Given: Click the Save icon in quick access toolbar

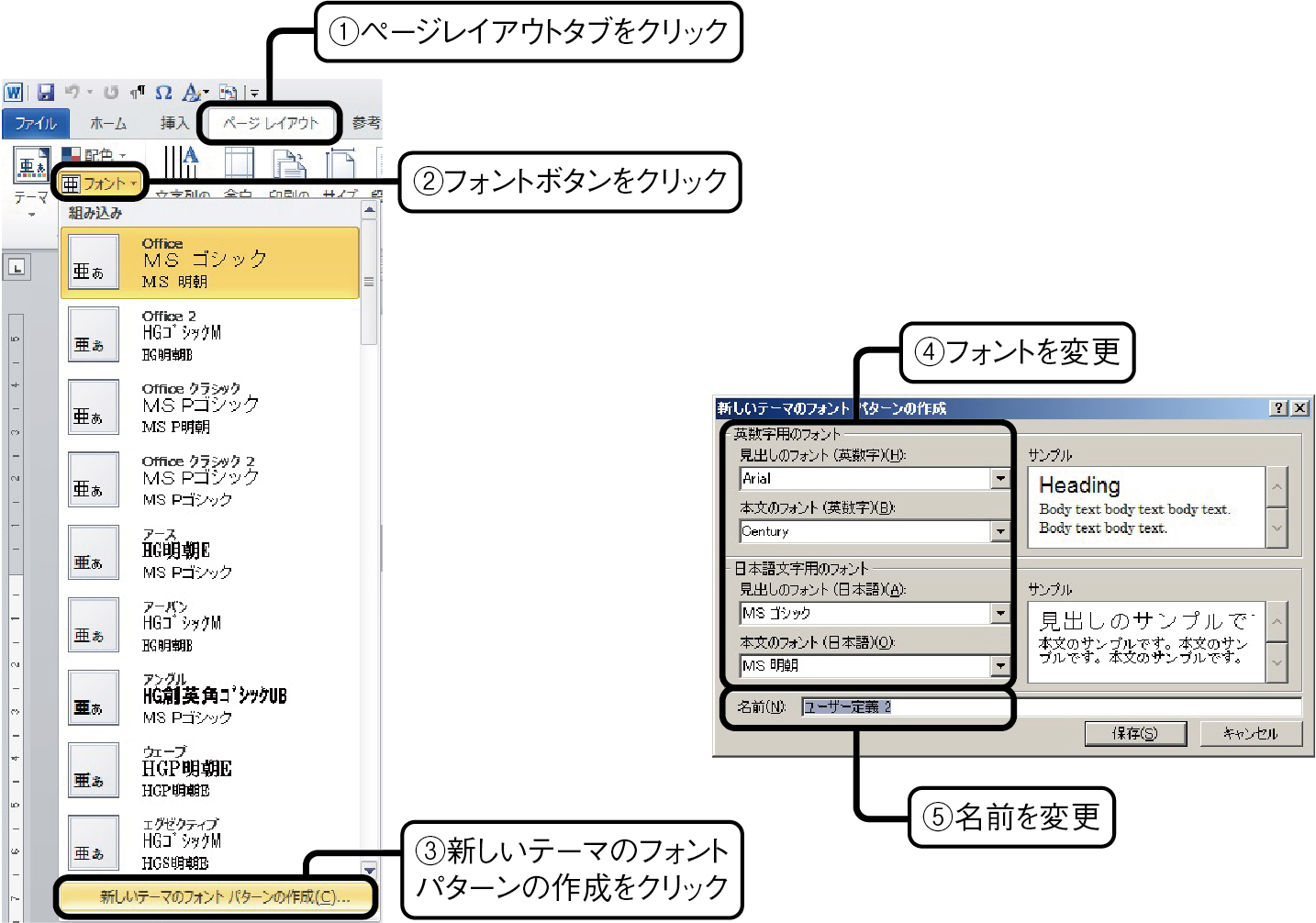Looking at the screenshot, I should [46, 93].
